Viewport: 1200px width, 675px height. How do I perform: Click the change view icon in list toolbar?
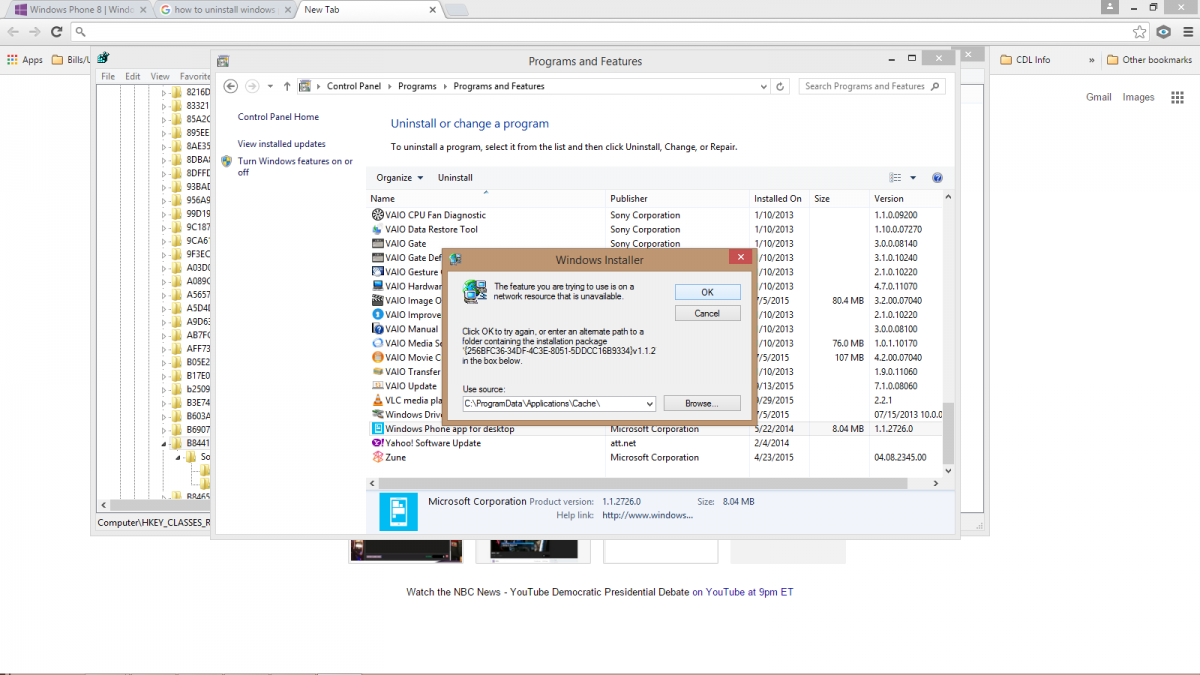pos(895,178)
